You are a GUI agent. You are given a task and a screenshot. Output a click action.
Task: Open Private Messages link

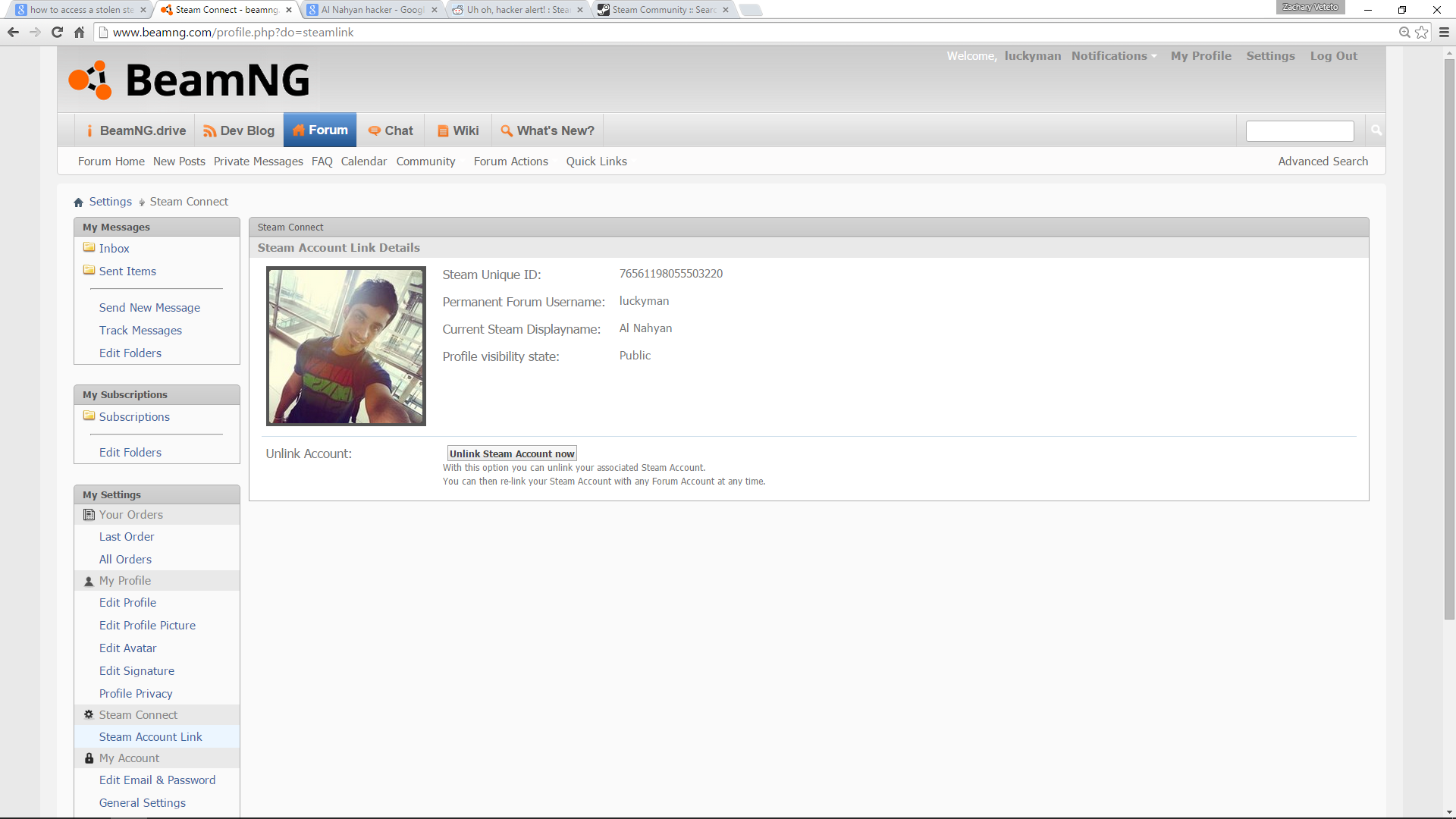[258, 162]
